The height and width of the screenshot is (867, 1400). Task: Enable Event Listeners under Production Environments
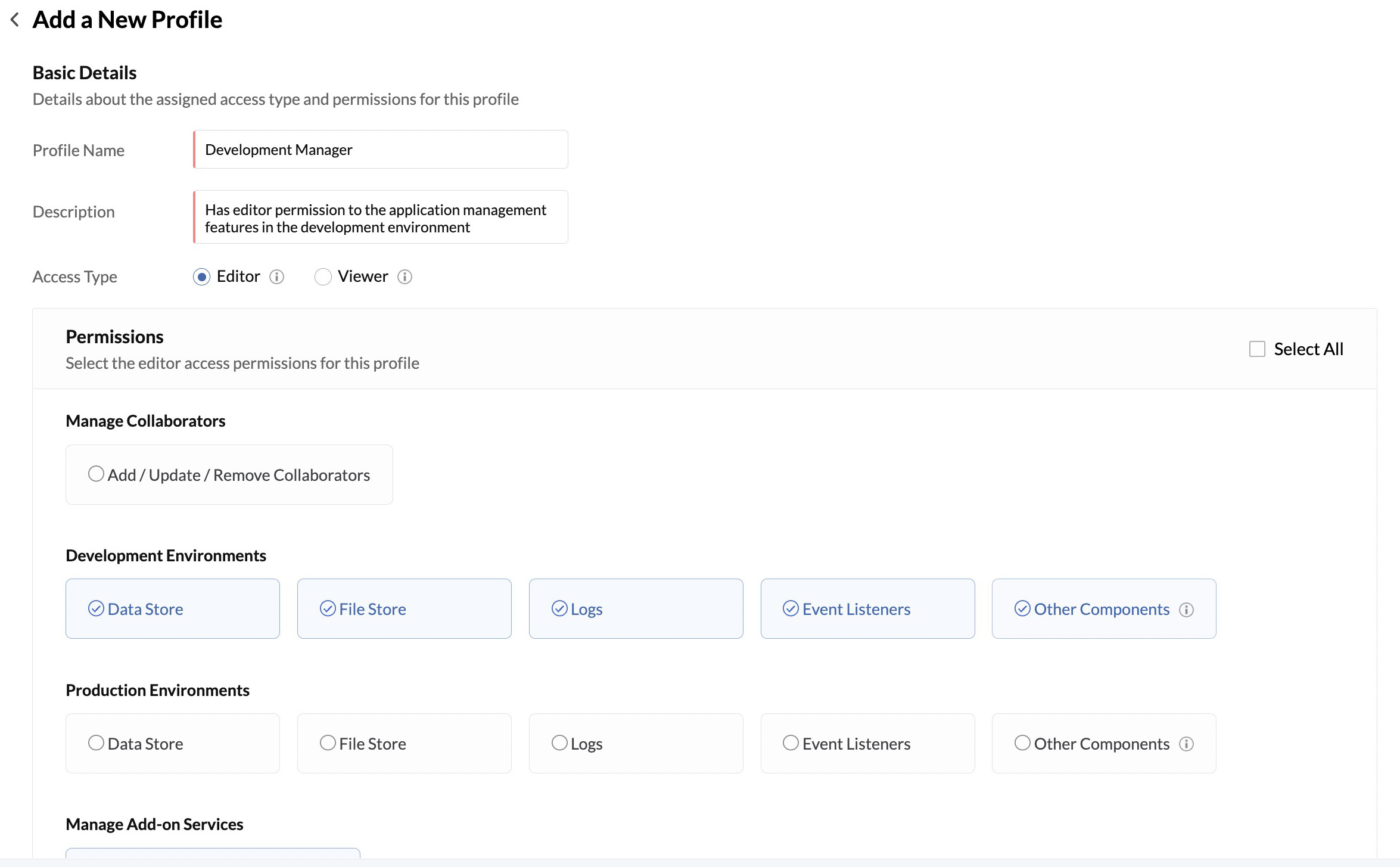pos(791,743)
